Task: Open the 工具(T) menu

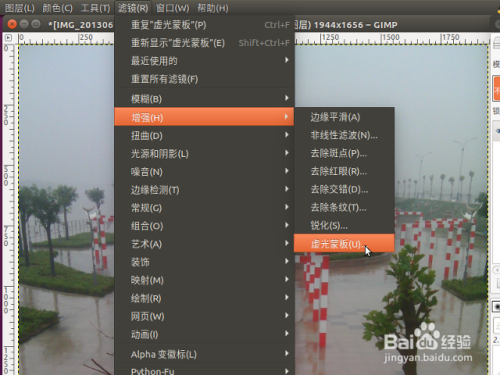Action: click(95, 8)
